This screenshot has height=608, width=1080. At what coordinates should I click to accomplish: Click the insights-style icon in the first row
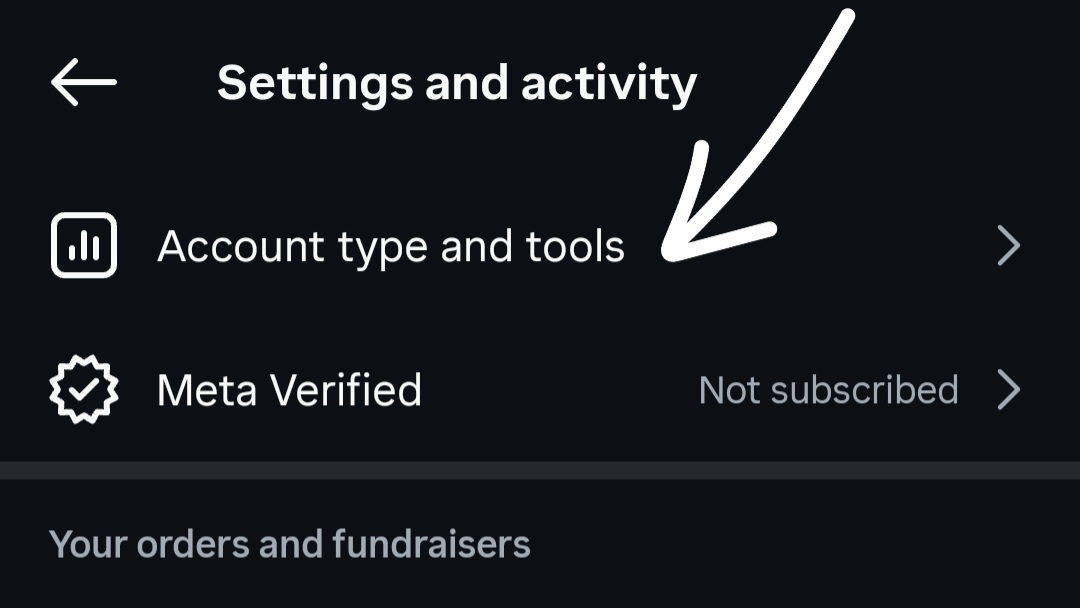tap(83, 245)
